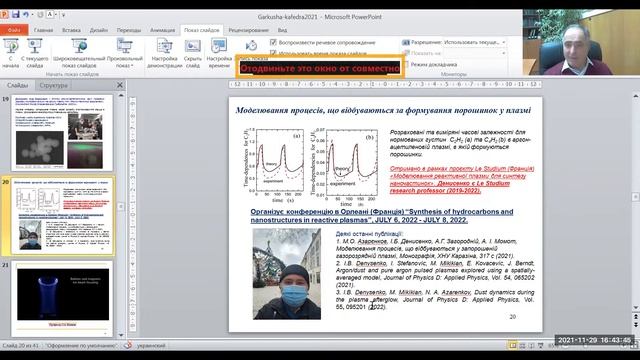
Task: Enable Режим докладчика checkbox
Action: pyautogui.click(x=406, y=64)
